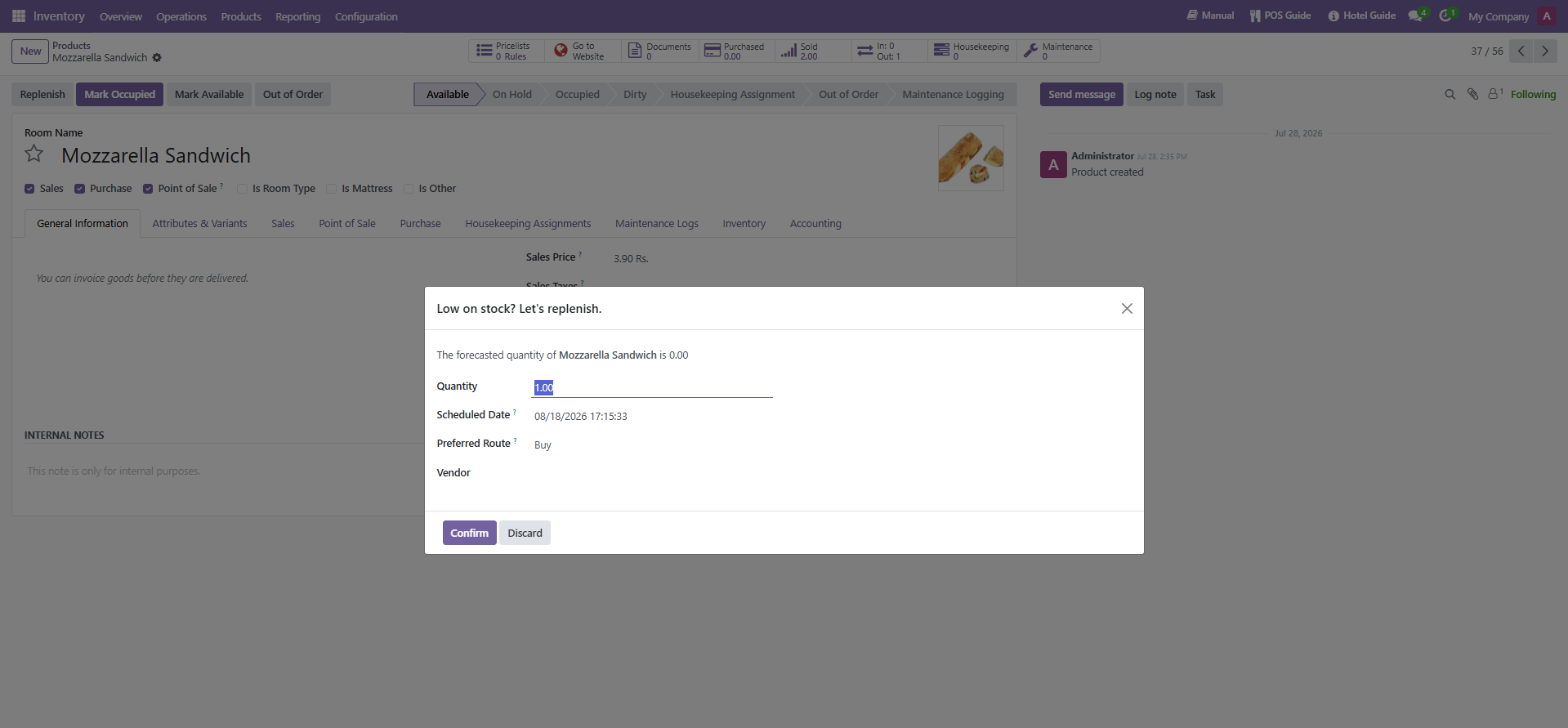Viewport: 1568px width, 728px height.
Task: Mark product as favorite star
Action: point(34,154)
